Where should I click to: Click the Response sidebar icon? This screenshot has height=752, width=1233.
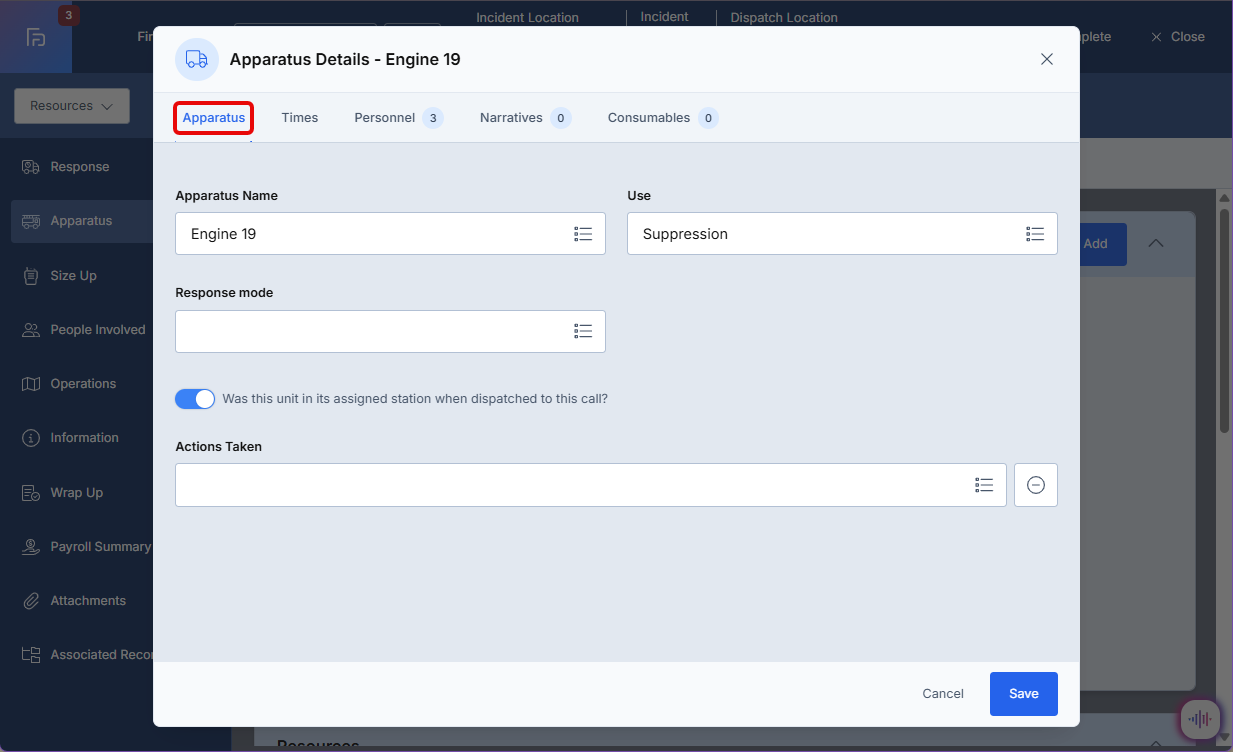31,167
